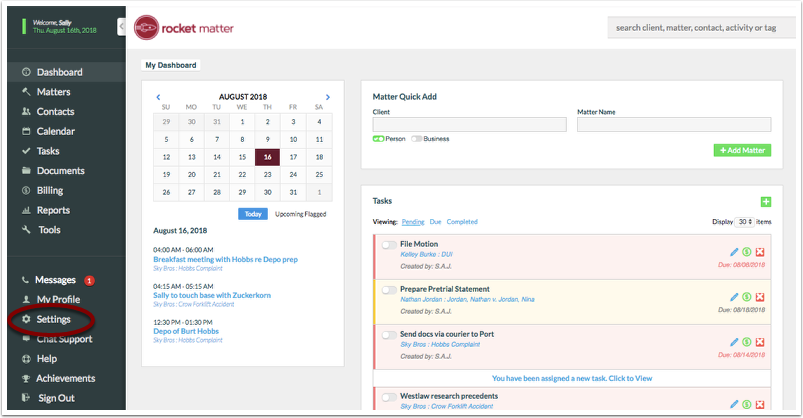View Pending tasks

coord(413,222)
